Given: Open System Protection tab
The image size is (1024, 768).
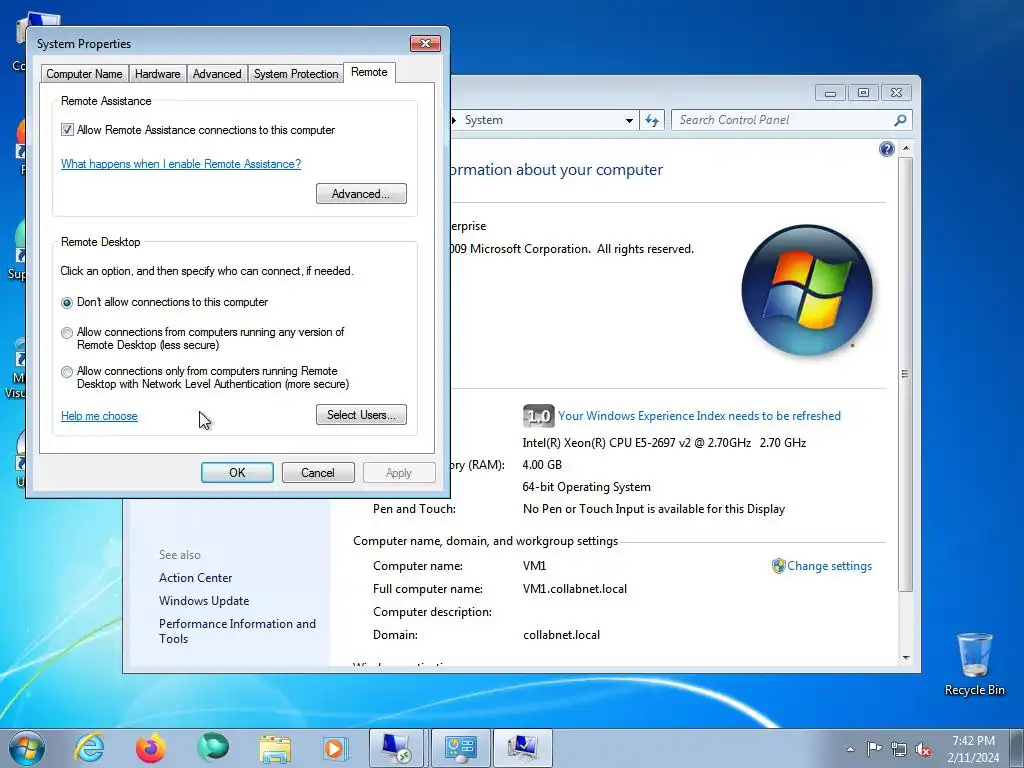Looking at the screenshot, I should 296,74.
